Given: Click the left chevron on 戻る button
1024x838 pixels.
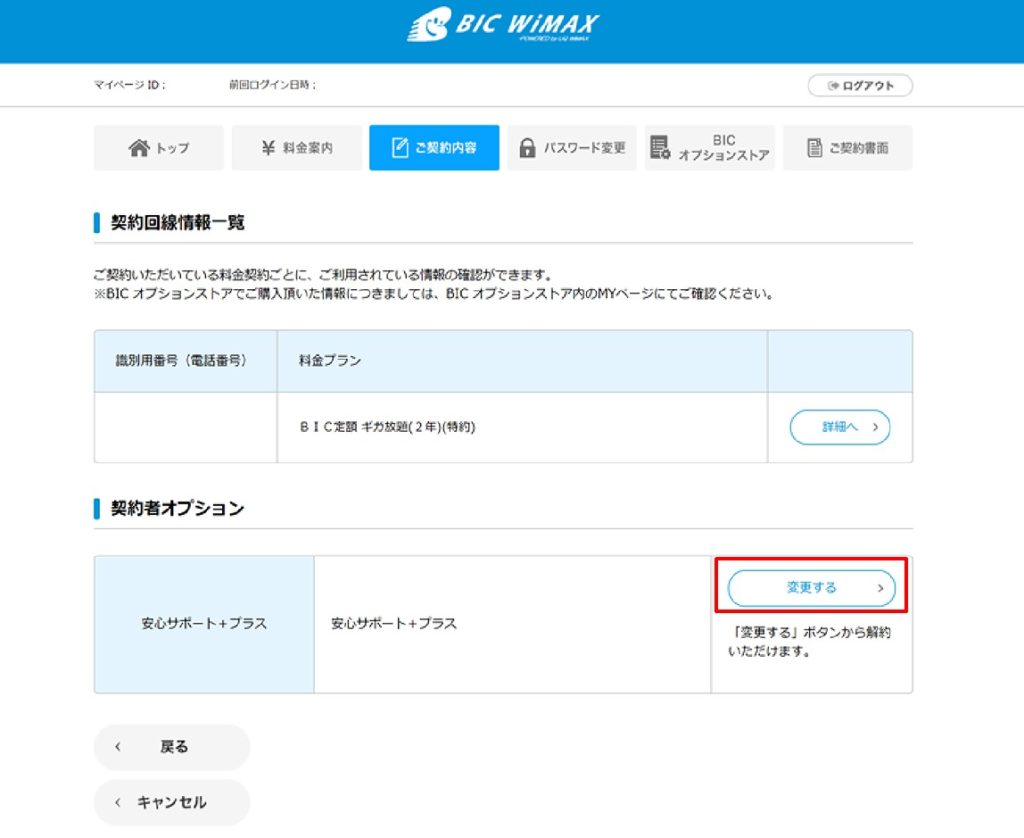Looking at the screenshot, I should coord(118,747).
